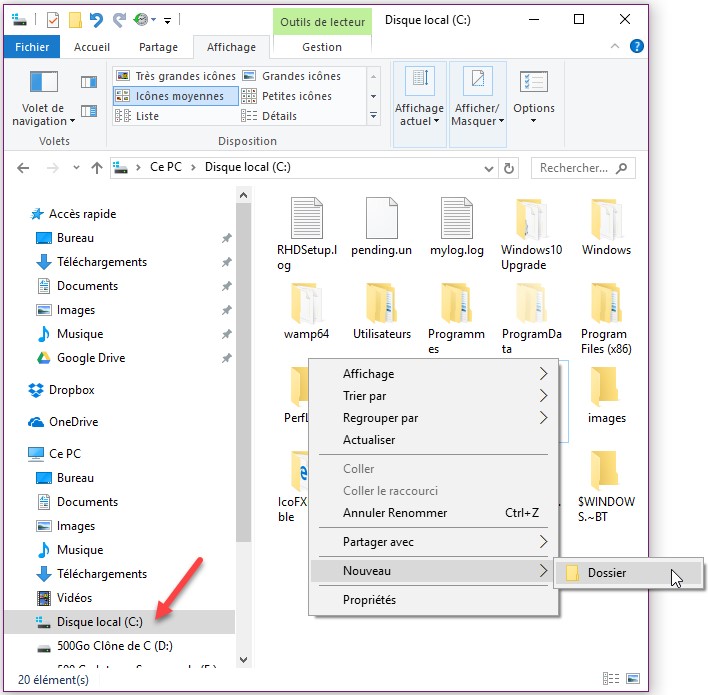Open the wamp64 folder icon

coord(306,305)
